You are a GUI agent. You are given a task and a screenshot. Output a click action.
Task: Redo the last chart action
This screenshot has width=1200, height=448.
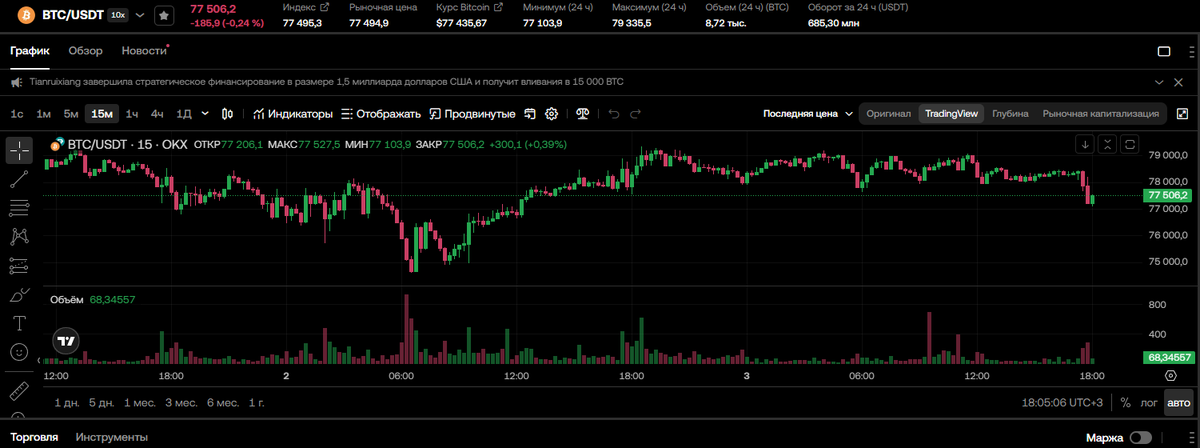(x=635, y=114)
